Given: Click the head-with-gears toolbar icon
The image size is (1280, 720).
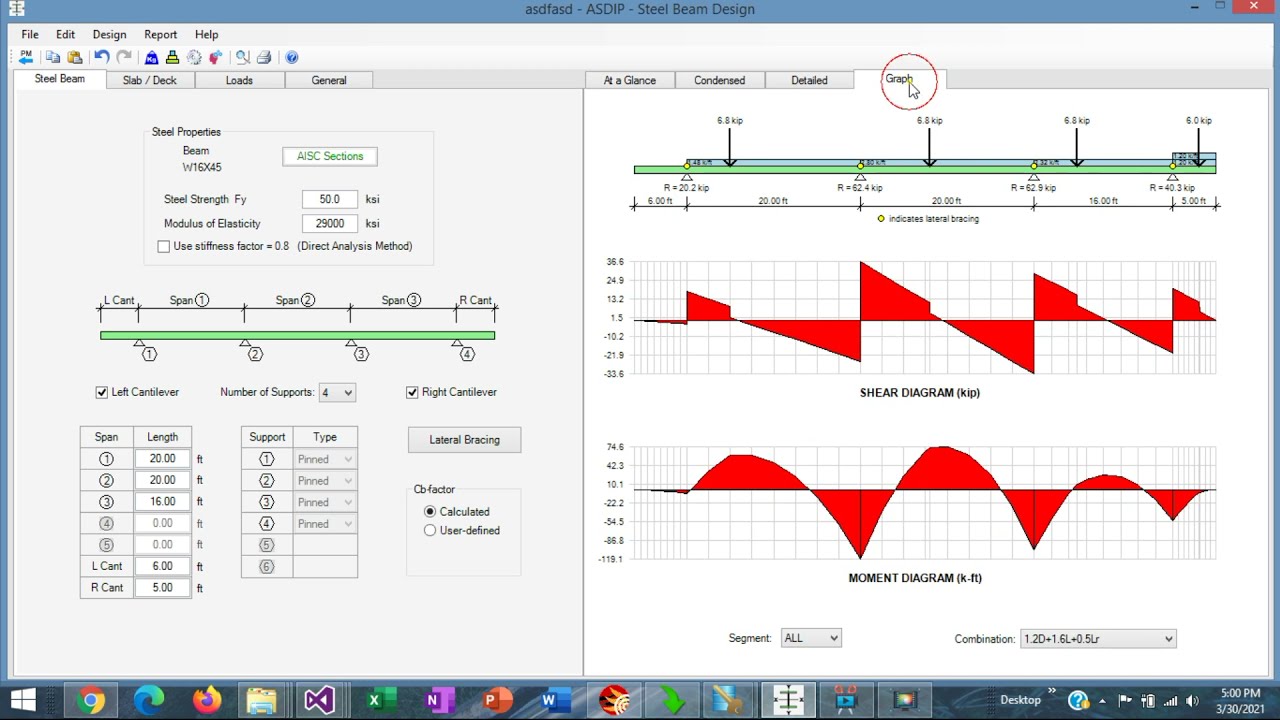Looking at the screenshot, I should 215,57.
